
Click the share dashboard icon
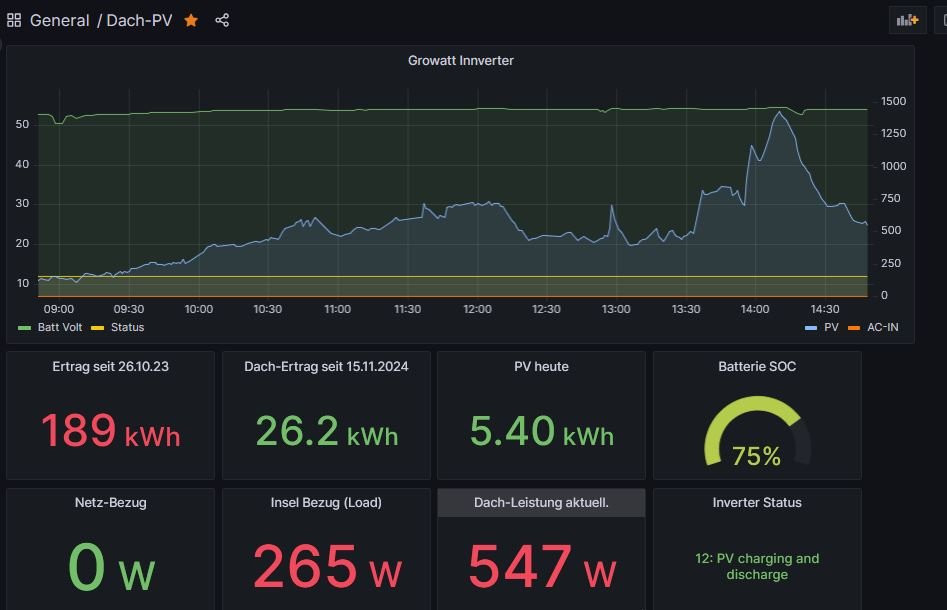click(222, 20)
